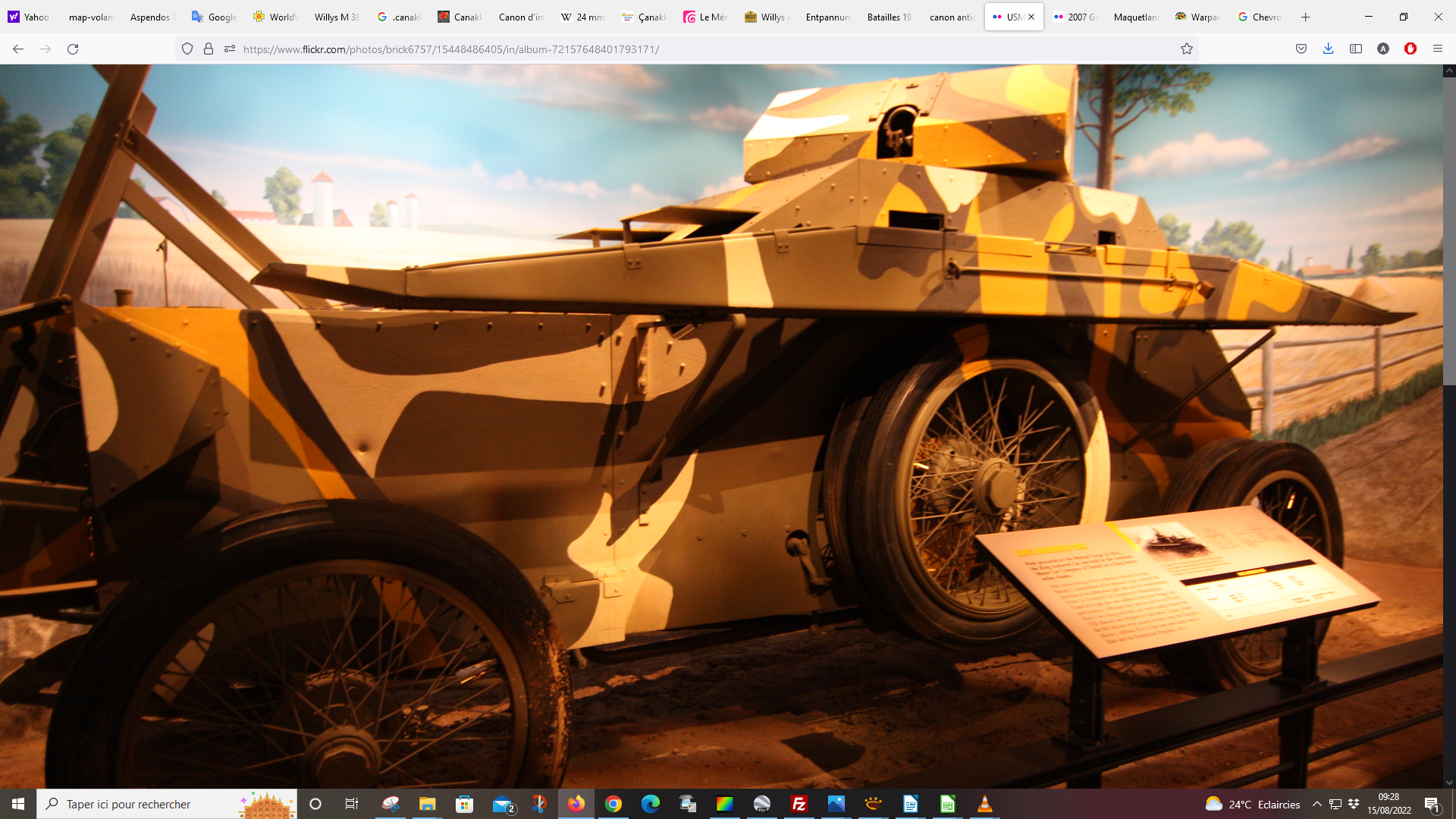Open the notification center
The image size is (1456, 819).
1432,804
